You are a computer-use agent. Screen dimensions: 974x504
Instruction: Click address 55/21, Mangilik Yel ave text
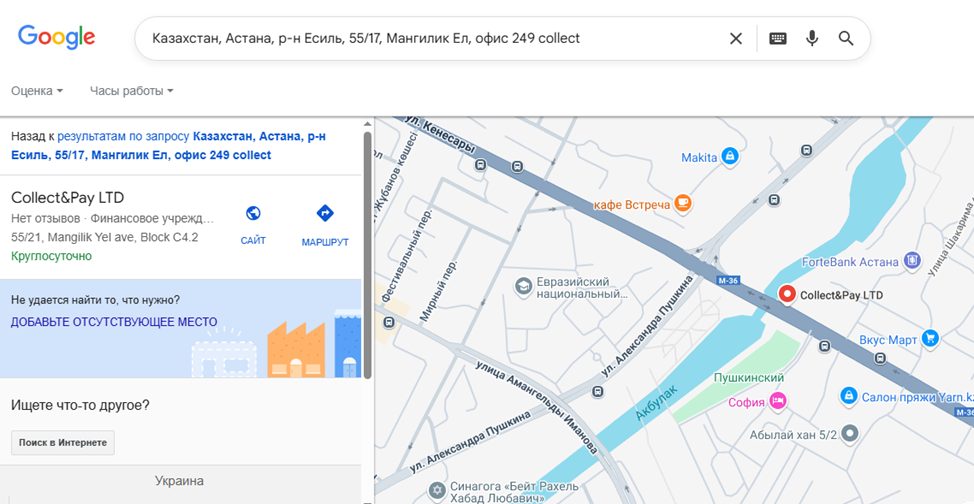coord(105,237)
